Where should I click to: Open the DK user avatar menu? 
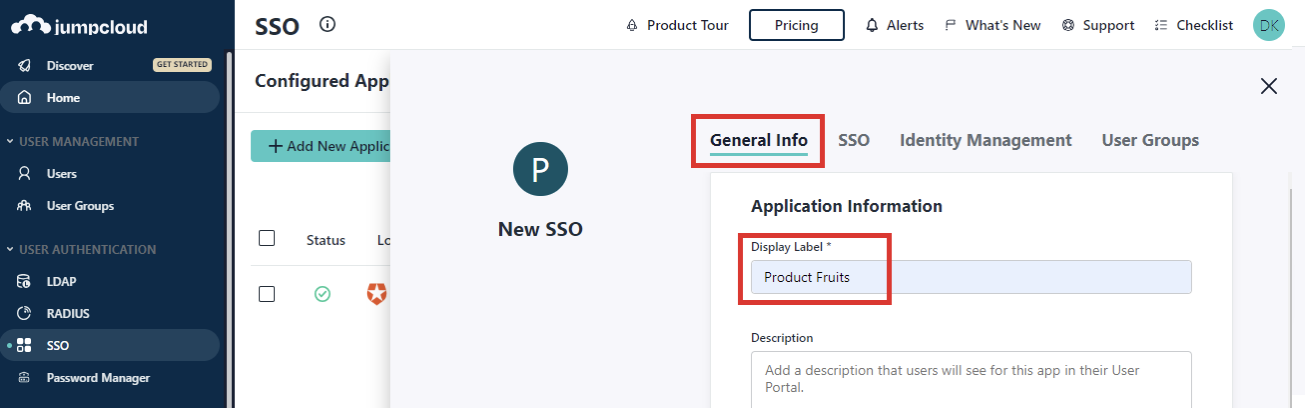1268,25
